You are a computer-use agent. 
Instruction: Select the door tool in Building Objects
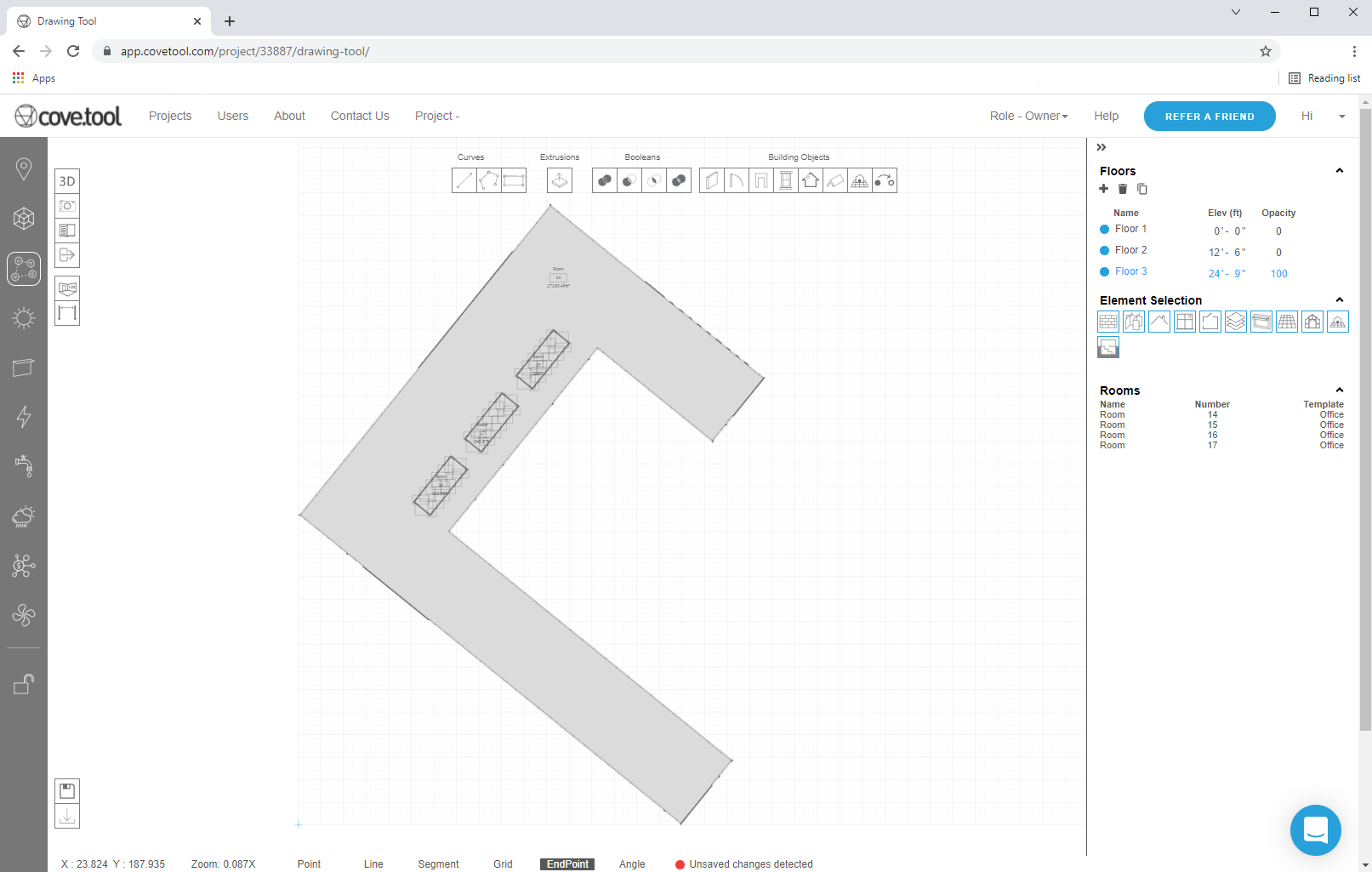click(x=737, y=180)
